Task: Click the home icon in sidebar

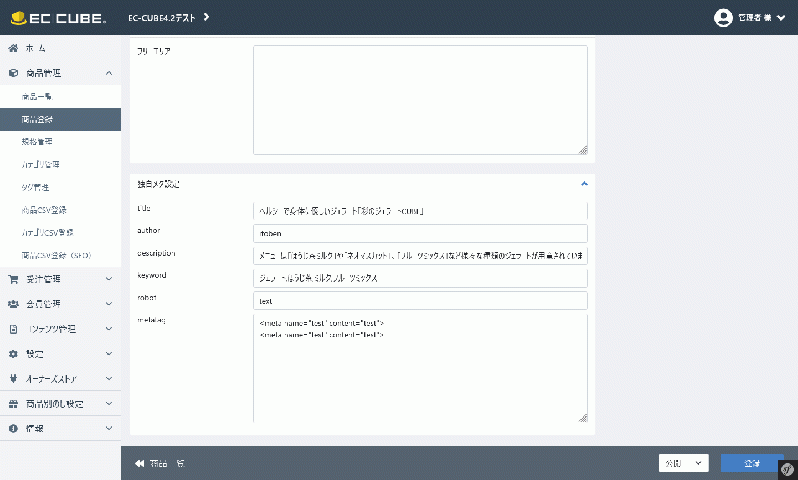Action: [x=13, y=48]
